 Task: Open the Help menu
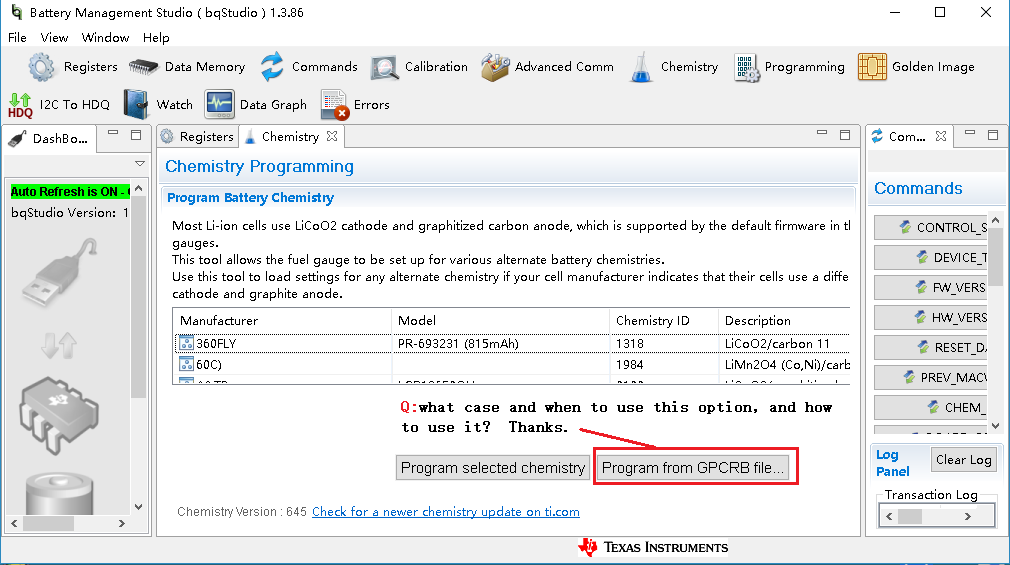point(156,38)
